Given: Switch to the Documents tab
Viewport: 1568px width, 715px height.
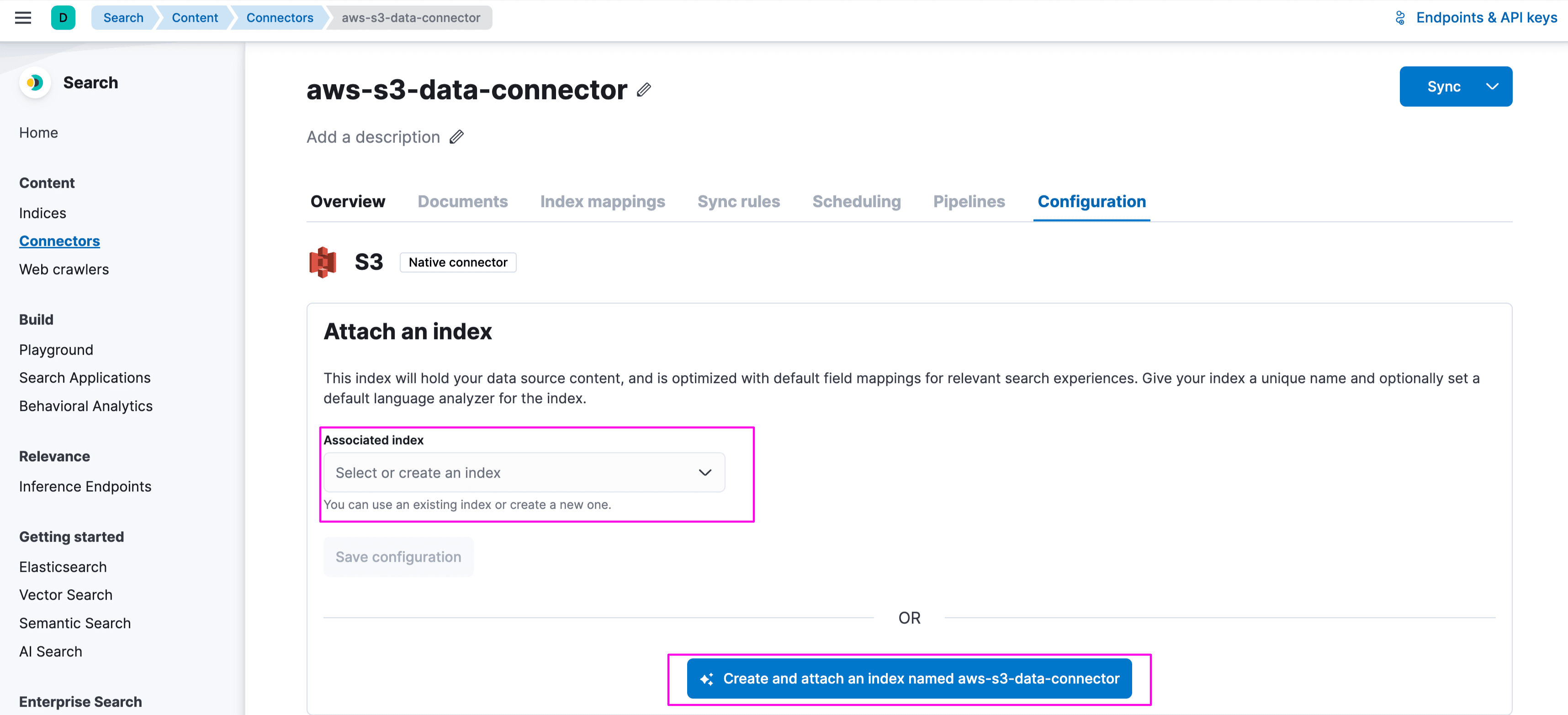Looking at the screenshot, I should click(x=462, y=202).
